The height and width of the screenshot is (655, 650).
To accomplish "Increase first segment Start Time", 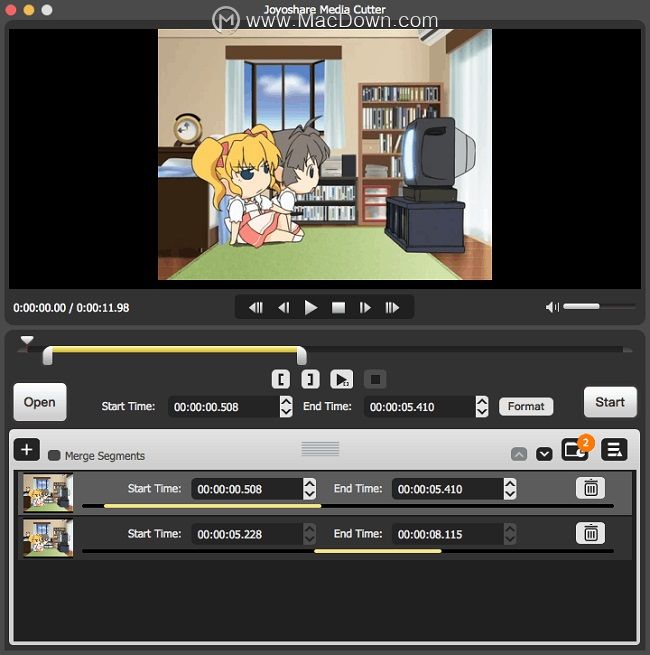I will point(310,484).
